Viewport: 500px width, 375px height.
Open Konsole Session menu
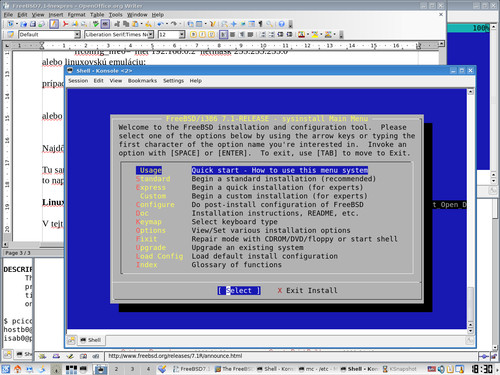click(78, 81)
